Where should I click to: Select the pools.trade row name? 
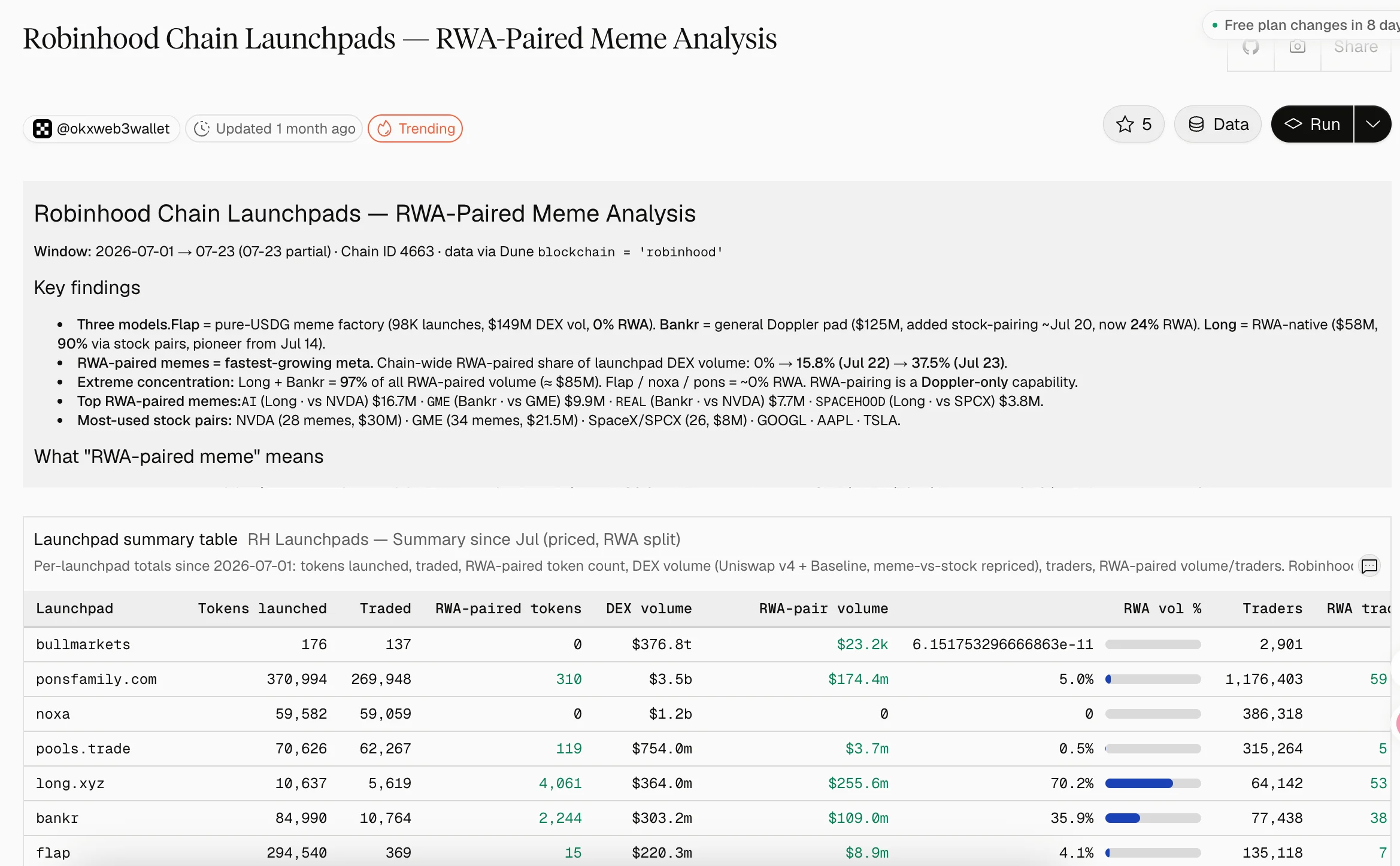coord(83,749)
